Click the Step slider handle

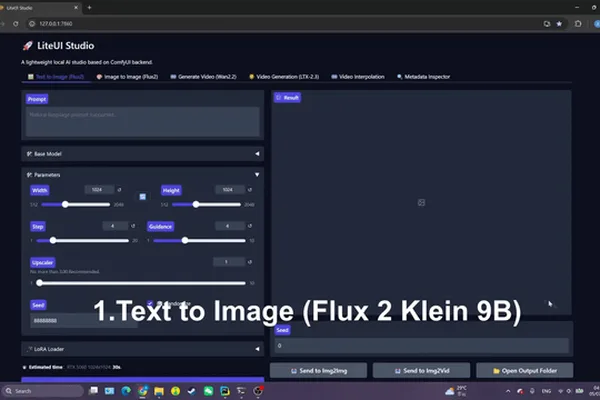(x=53, y=240)
